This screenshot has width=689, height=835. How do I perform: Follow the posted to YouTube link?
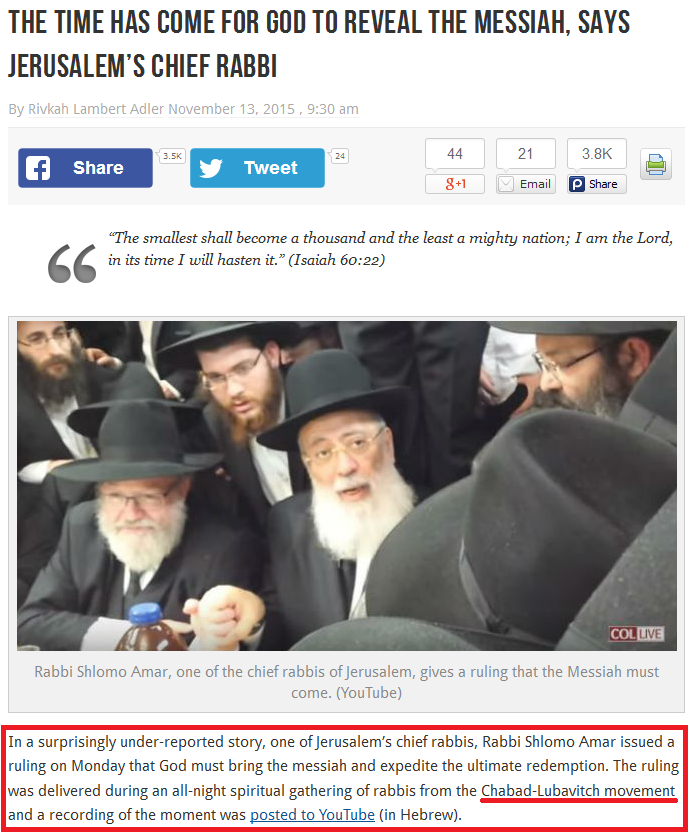coord(313,815)
